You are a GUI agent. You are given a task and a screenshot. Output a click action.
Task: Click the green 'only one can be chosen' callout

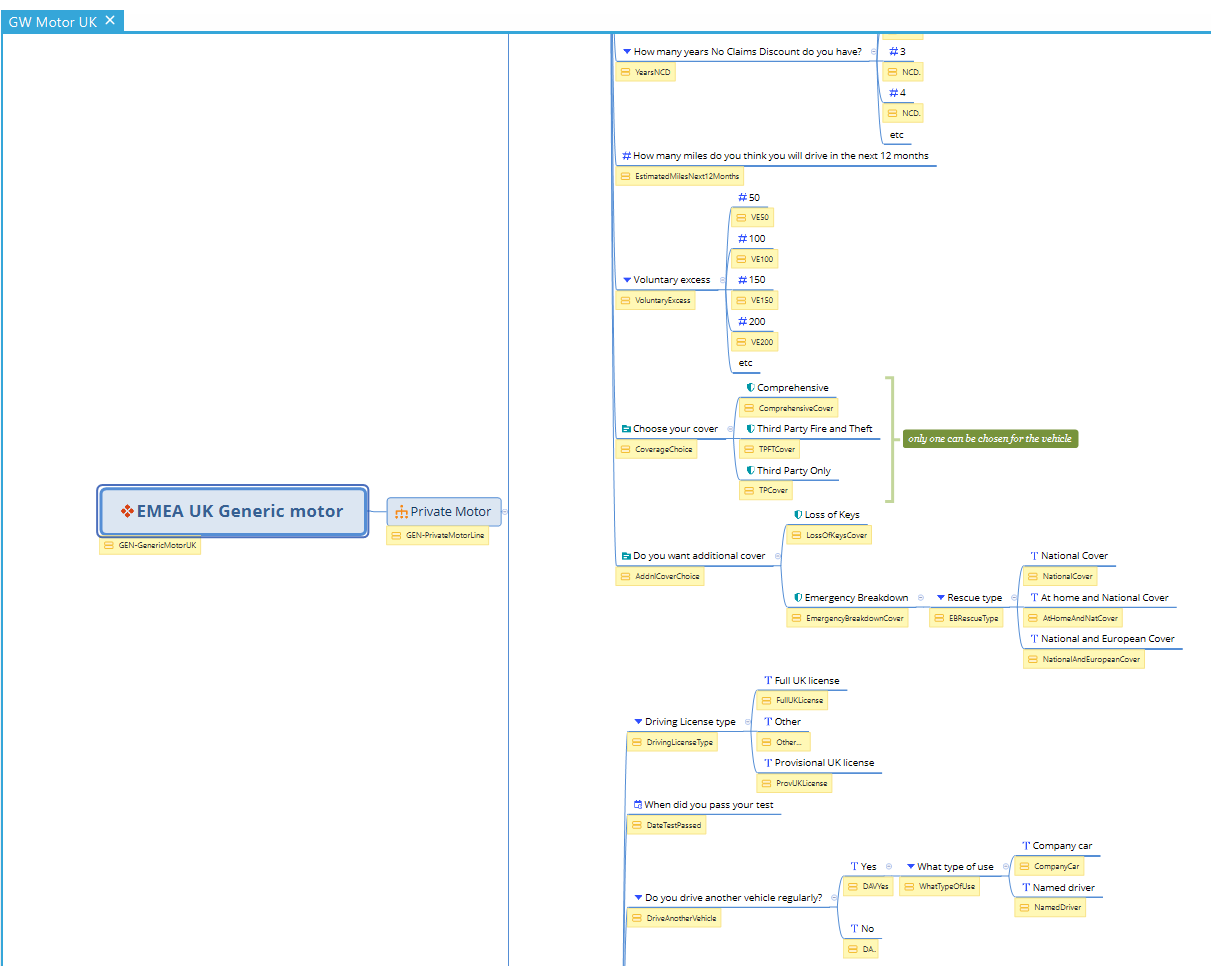tap(990, 439)
